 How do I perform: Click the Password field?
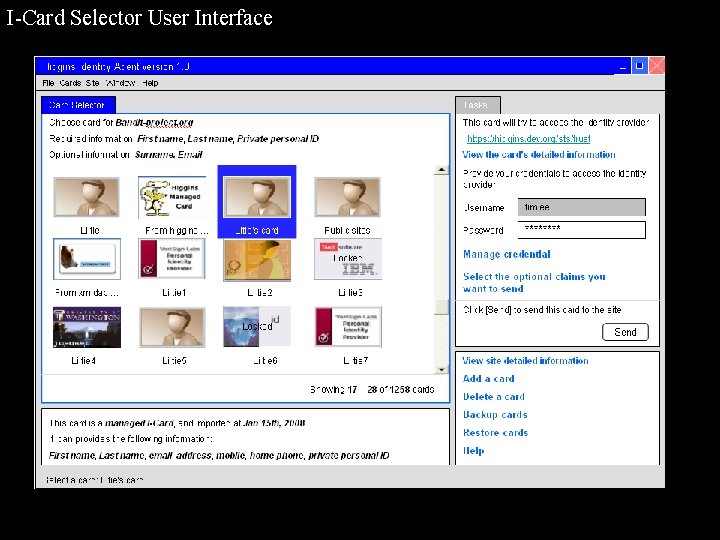click(581, 230)
